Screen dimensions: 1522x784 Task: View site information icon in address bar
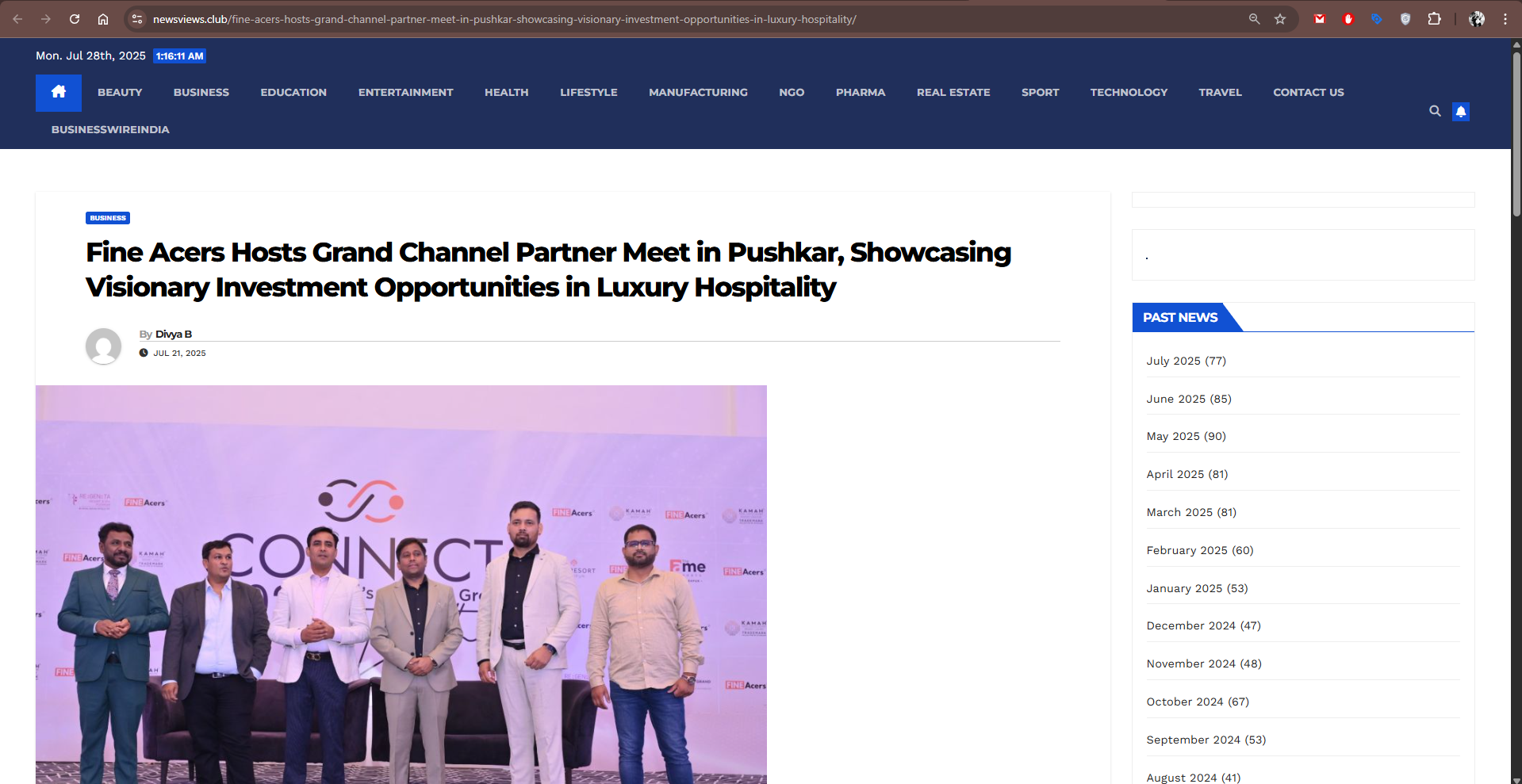tap(137, 19)
